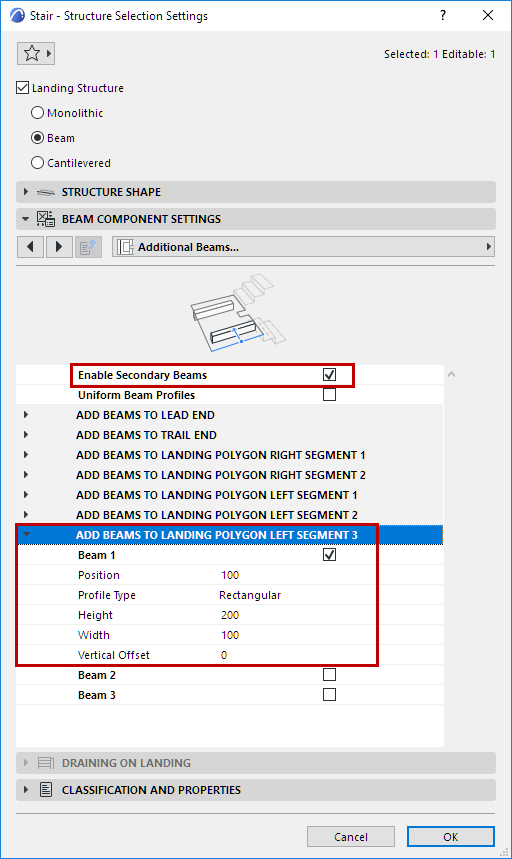512x859 pixels.
Task: Select the Vertical Offset row label
Action: 114,655
